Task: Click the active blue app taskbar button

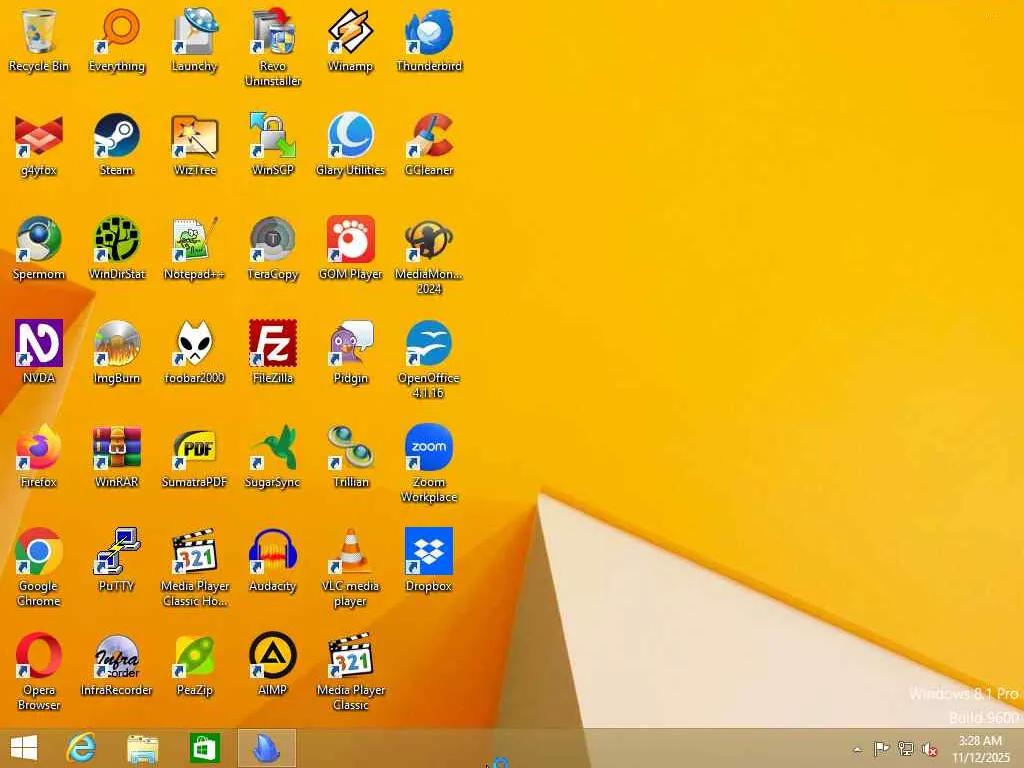Action: tap(266, 748)
